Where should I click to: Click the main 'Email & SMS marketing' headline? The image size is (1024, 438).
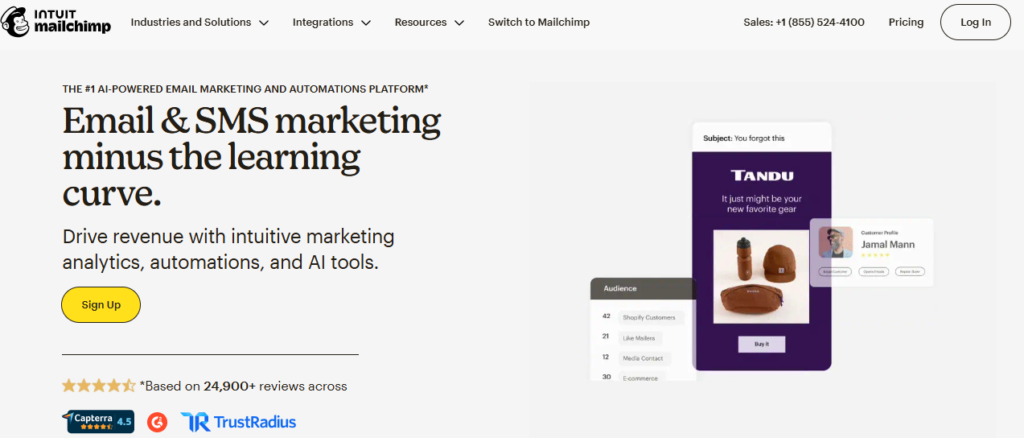coord(251,157)
